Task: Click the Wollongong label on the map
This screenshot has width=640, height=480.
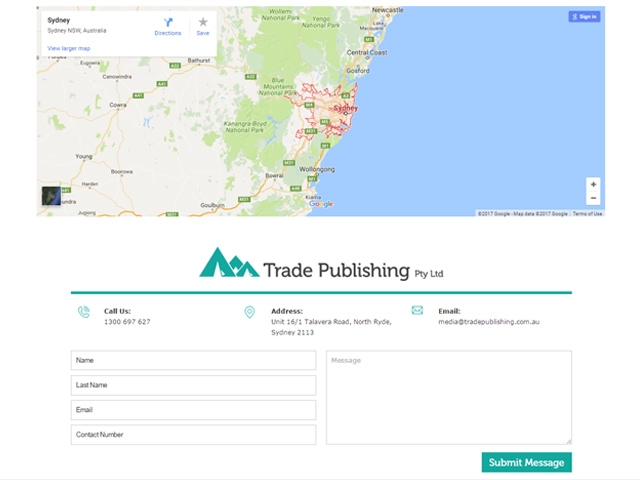Action: (x=317, y=169)
